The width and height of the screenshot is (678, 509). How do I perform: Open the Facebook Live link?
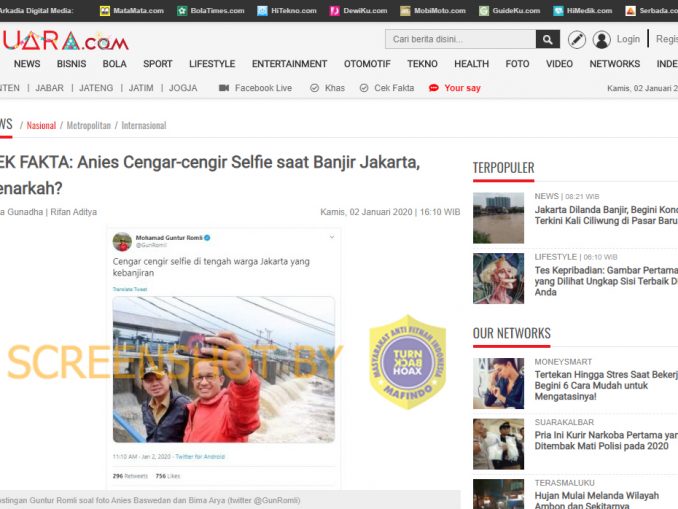(263, 88)
